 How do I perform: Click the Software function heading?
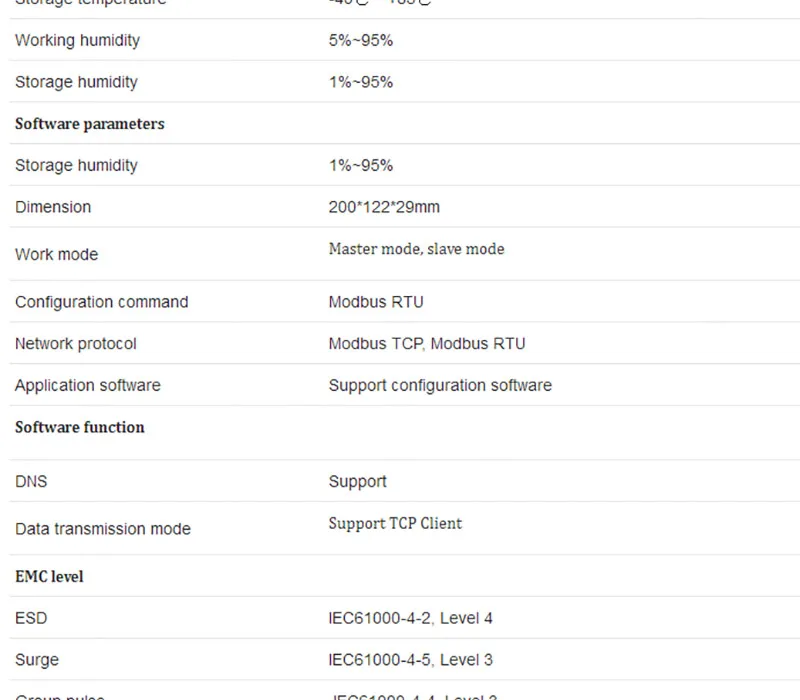pos(80,428)
